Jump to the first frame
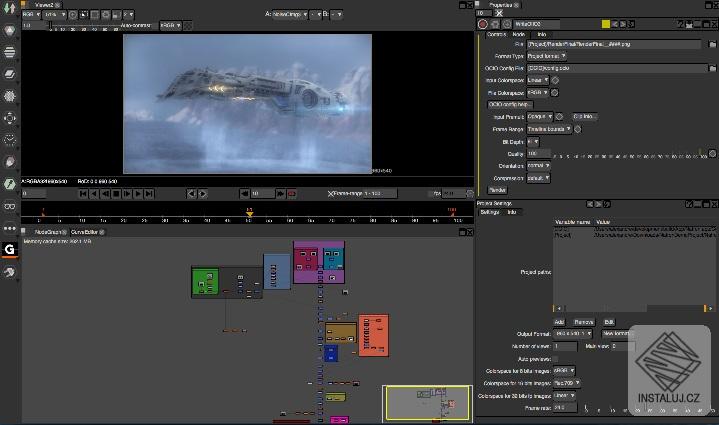The image size is (719, 425). 82,193
